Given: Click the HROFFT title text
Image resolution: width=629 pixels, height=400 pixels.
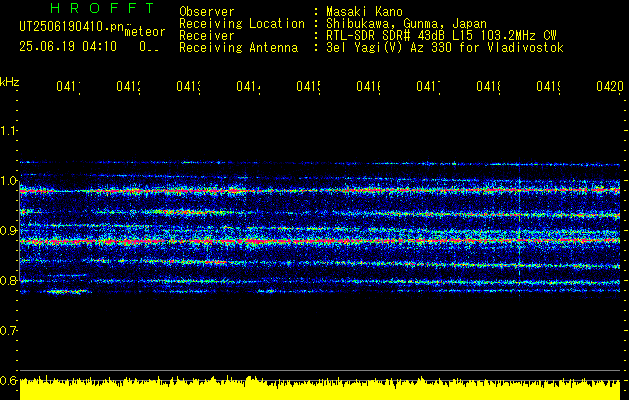Looking at the screenshot, I should point(102,8).
